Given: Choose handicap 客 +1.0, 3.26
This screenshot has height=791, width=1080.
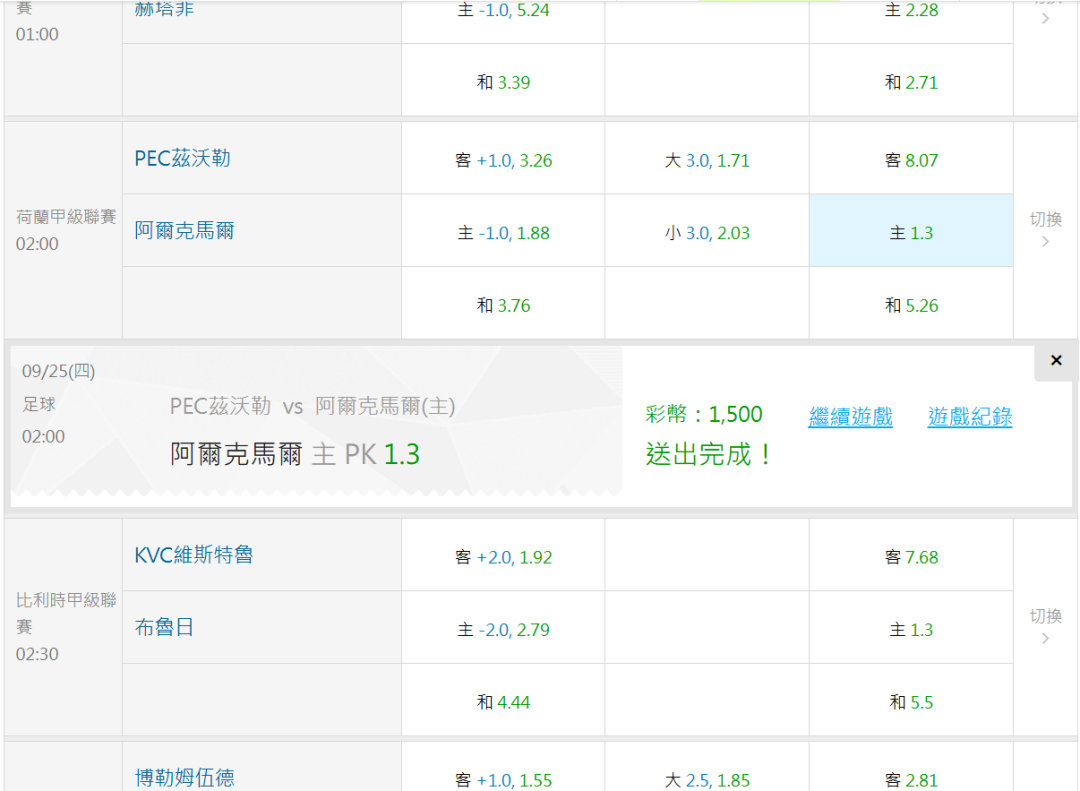Looking at the screenshot, I should click(x=503, y=160).
